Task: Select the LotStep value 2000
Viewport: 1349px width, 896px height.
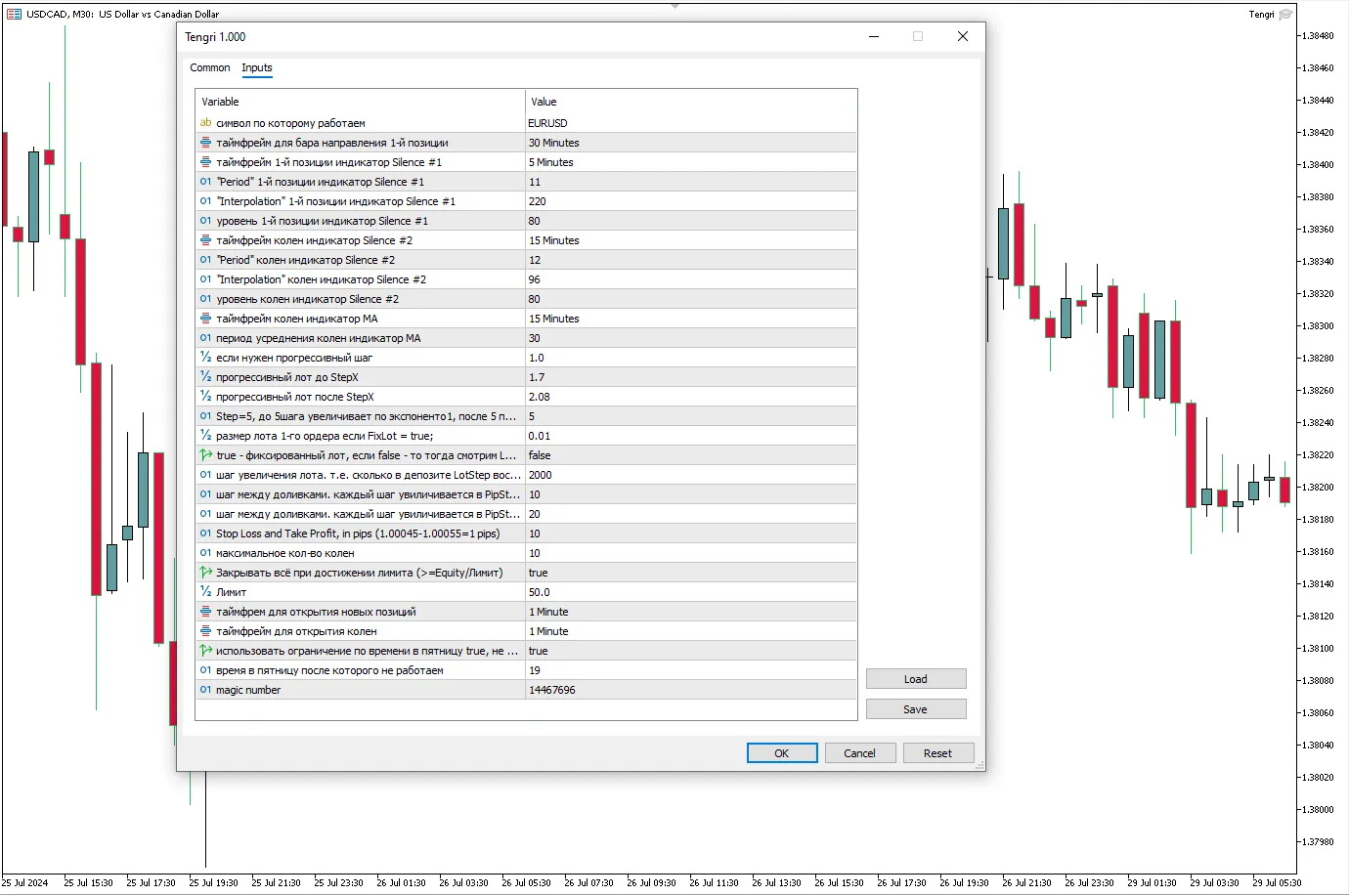Action: pyautogui.click(x=691, y=475)
